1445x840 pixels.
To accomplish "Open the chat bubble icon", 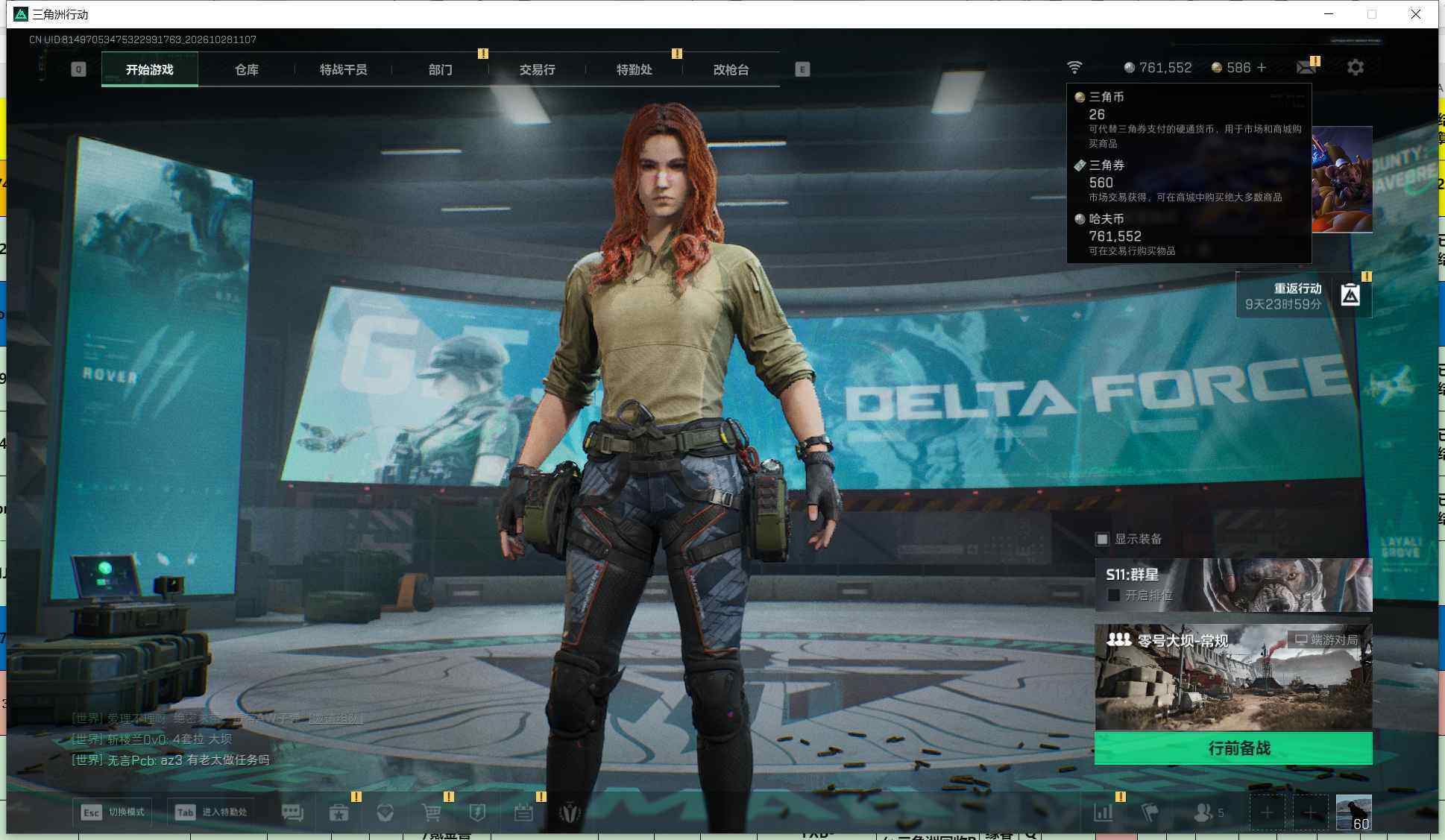I will (x=292, y=812).
